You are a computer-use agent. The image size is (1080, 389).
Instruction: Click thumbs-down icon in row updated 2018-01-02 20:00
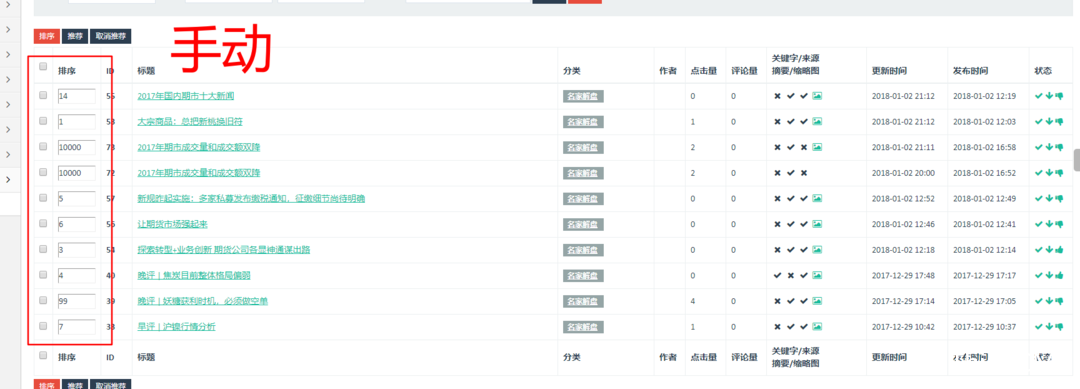1059,173
